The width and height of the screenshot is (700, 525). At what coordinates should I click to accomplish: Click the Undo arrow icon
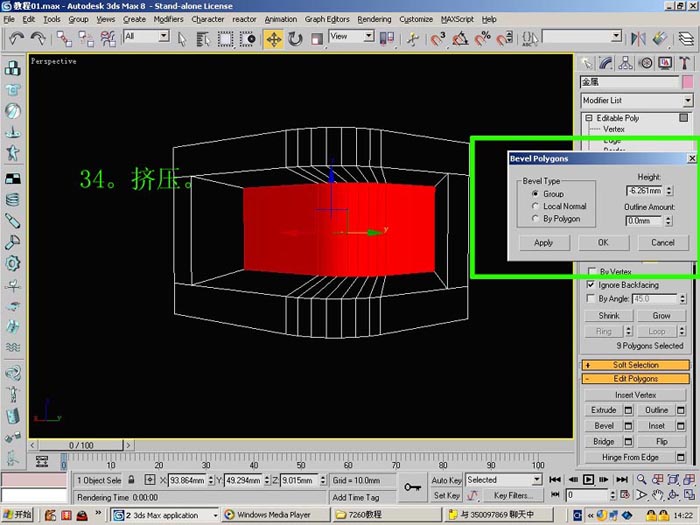pos(17,39)
